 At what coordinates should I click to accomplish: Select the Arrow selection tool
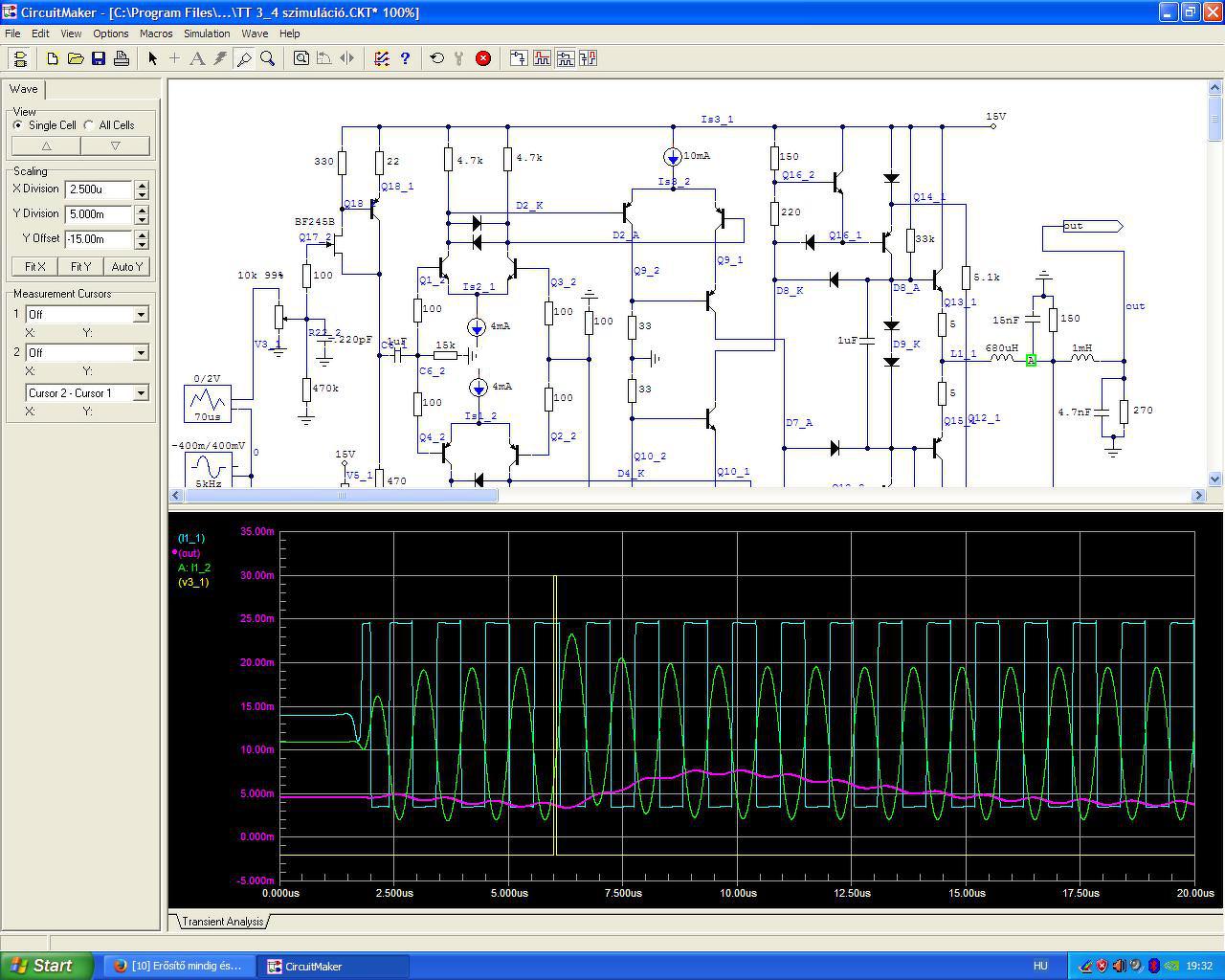[152, 58]
